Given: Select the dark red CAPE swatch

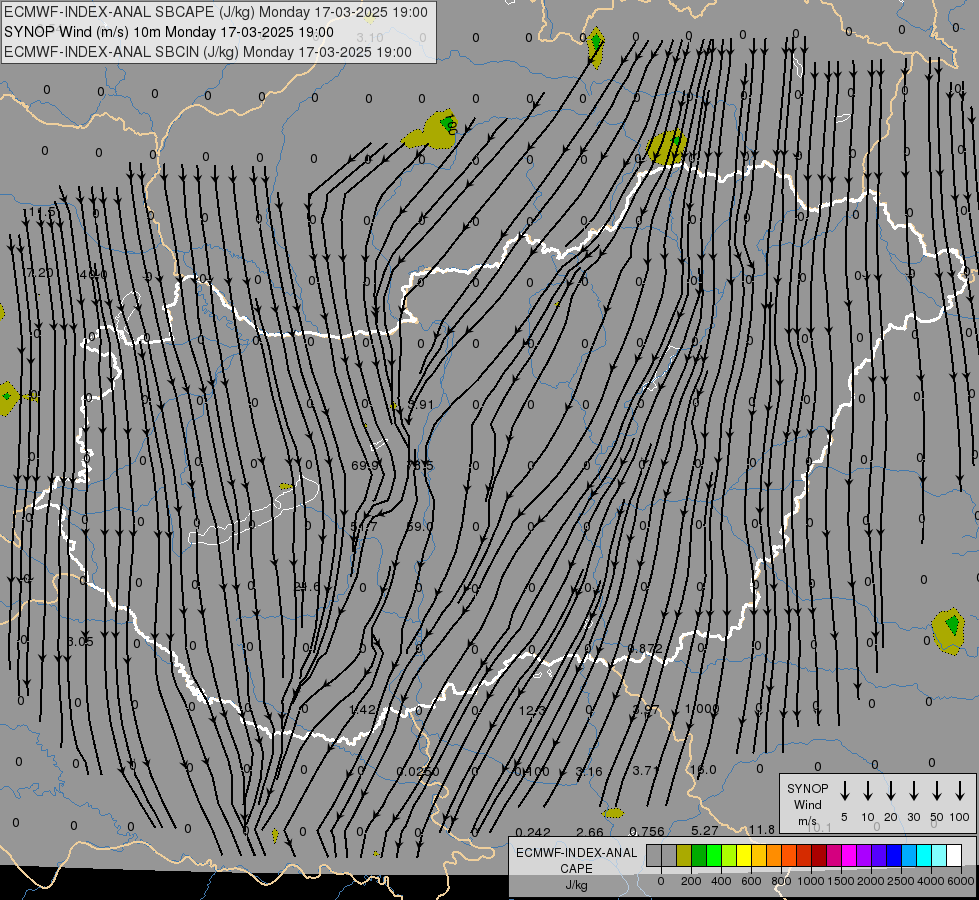Looking at the screenshot, I should pyautogui.click(x=819, y=856).
